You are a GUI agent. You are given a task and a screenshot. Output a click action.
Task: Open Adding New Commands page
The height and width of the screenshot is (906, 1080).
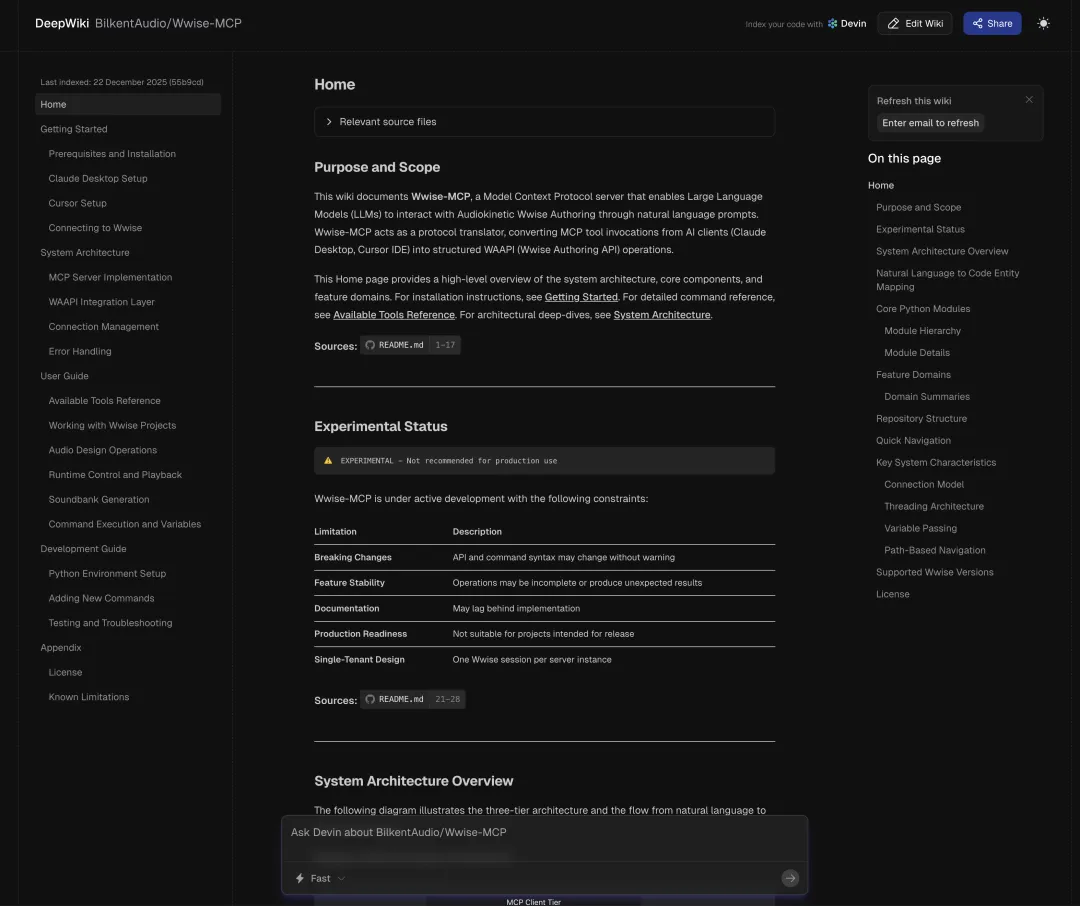click(x=101, y=599)
